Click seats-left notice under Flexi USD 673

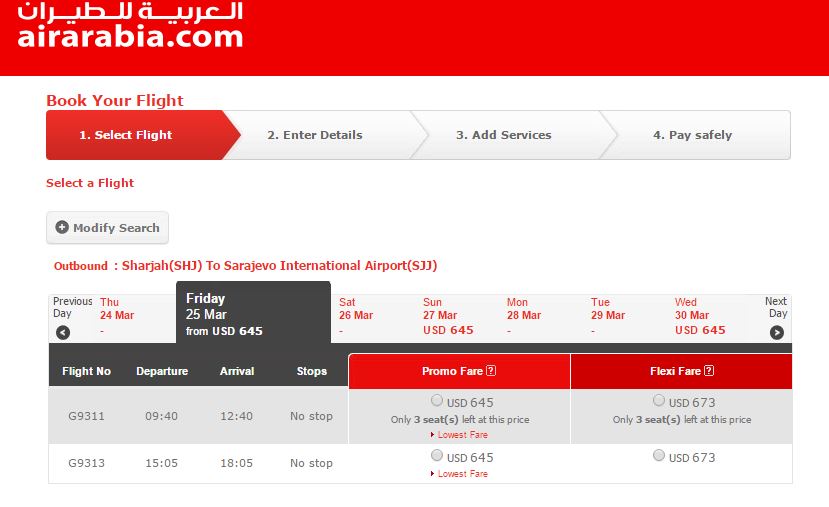coord(682,419)
